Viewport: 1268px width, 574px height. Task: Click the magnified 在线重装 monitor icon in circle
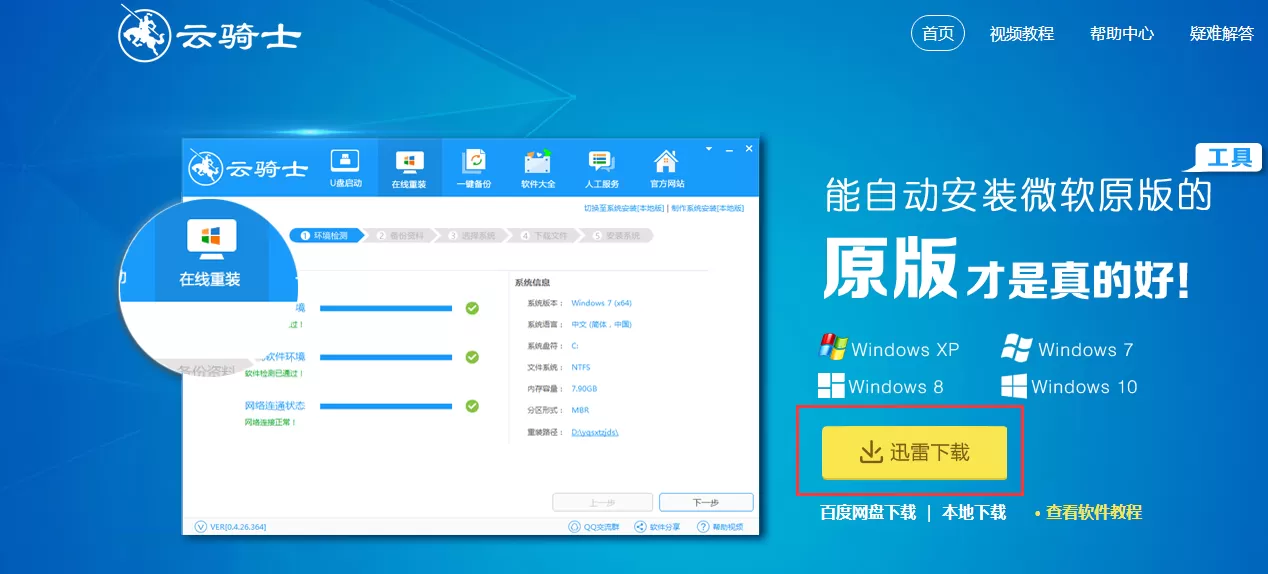tap(211, 238)
